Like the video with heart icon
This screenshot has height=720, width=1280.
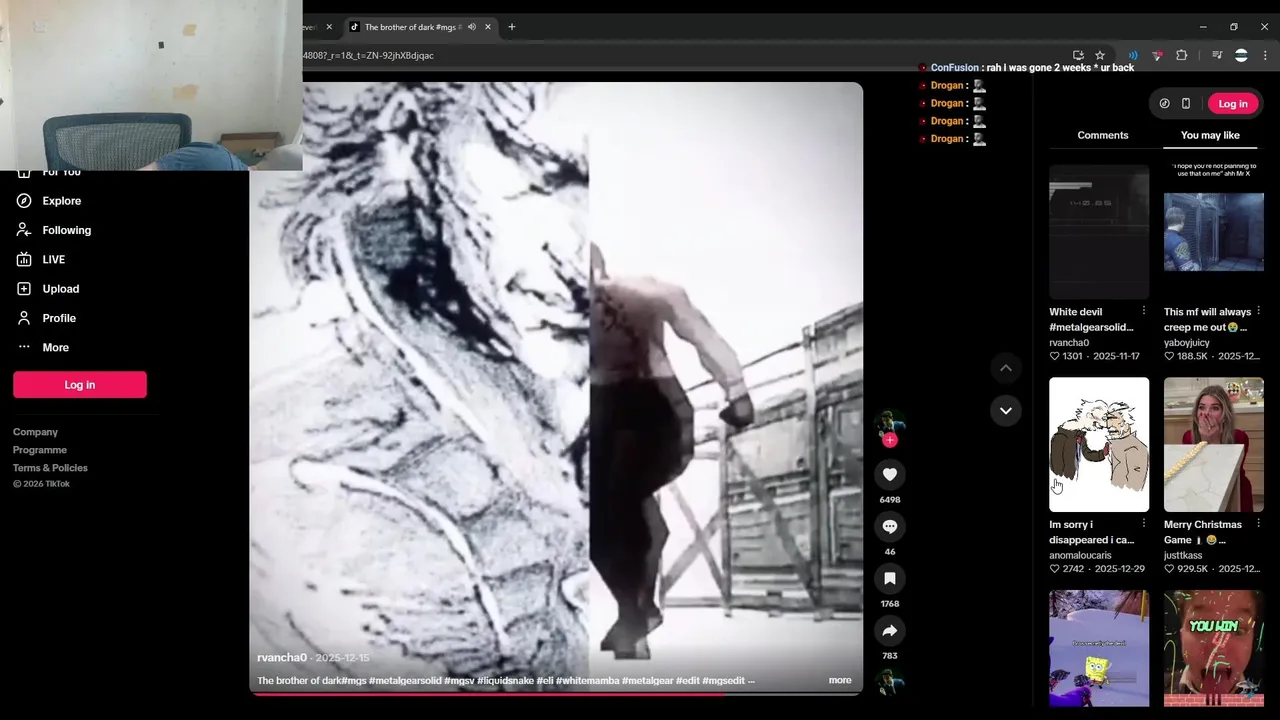pos(890,474)
